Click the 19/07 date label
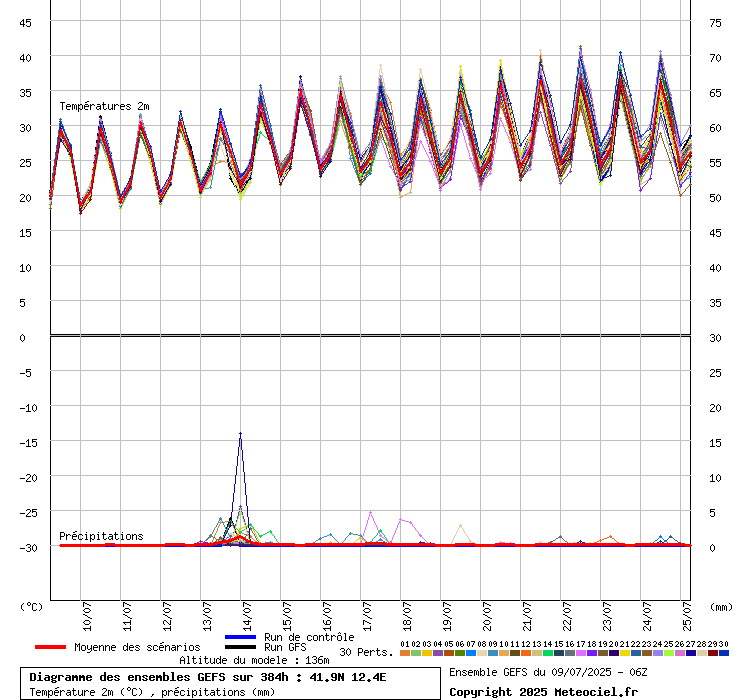 (x=447, y=616)
